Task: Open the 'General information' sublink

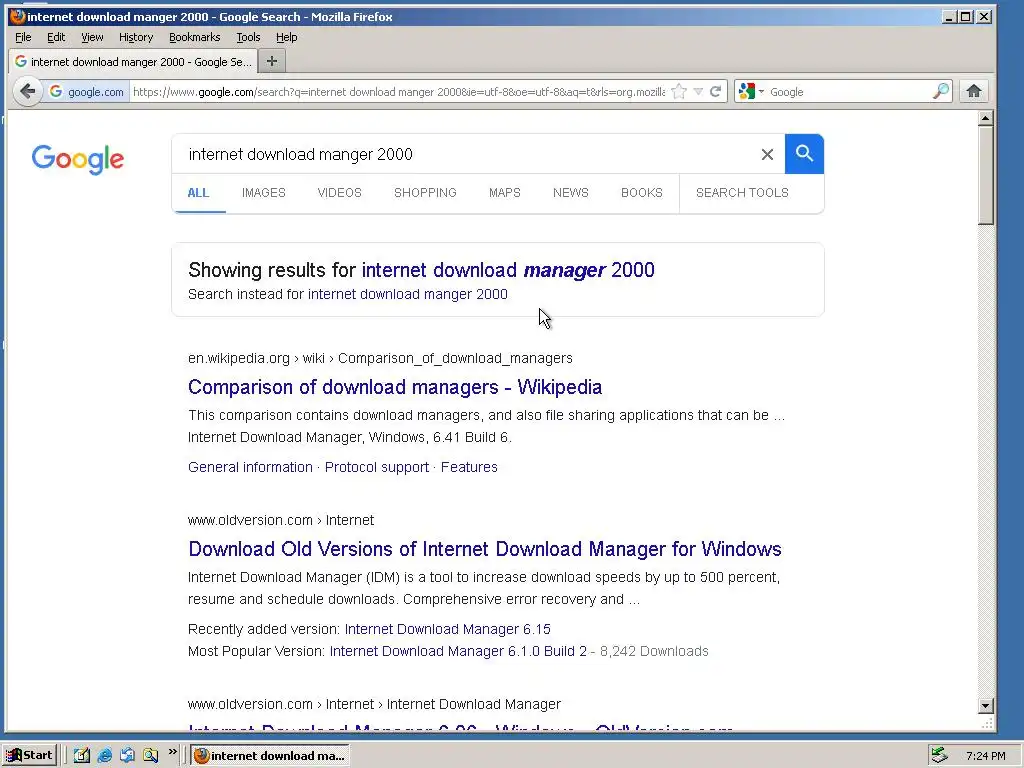Action: point(250,467)
